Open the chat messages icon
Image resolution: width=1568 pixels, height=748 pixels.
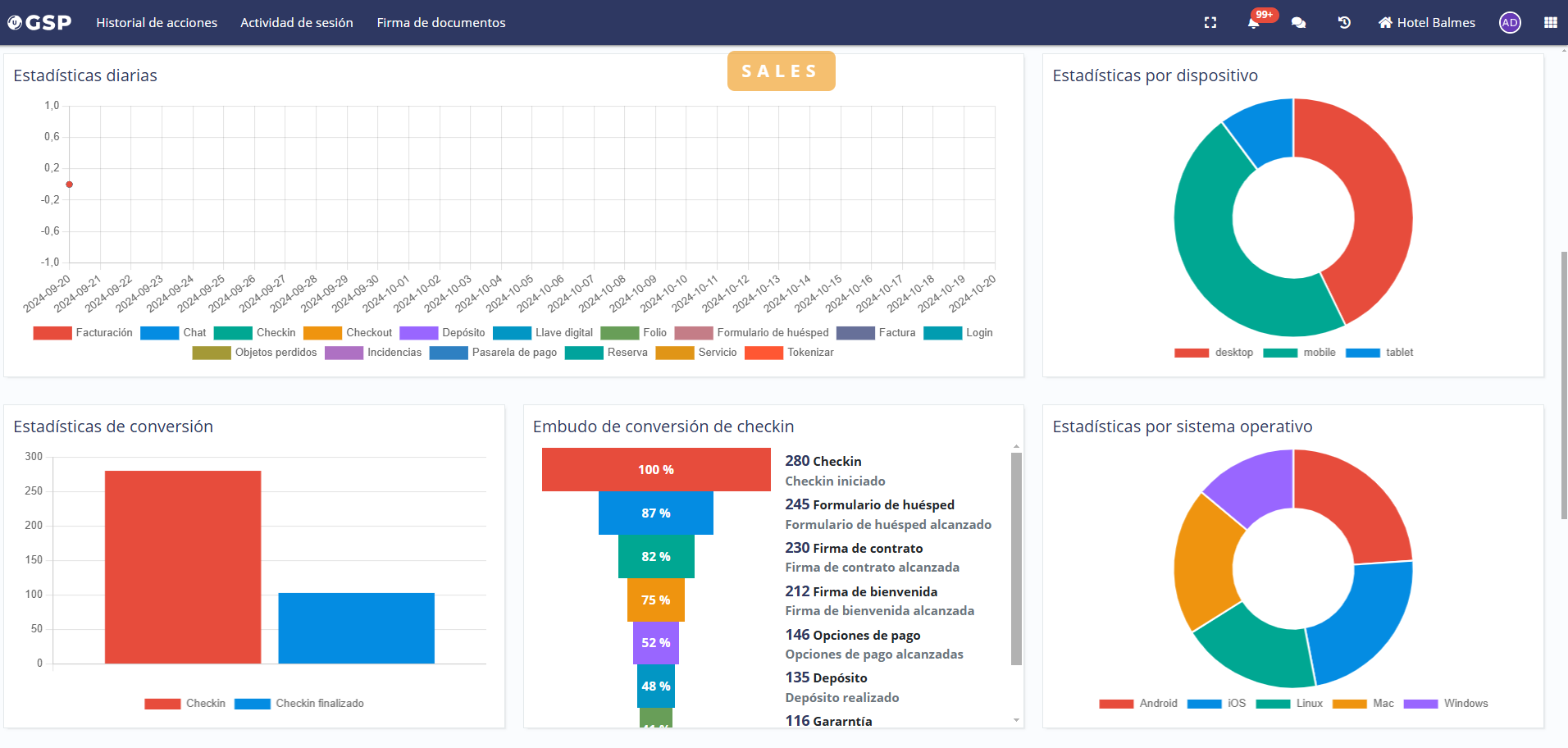click(x=1298, y=23)
